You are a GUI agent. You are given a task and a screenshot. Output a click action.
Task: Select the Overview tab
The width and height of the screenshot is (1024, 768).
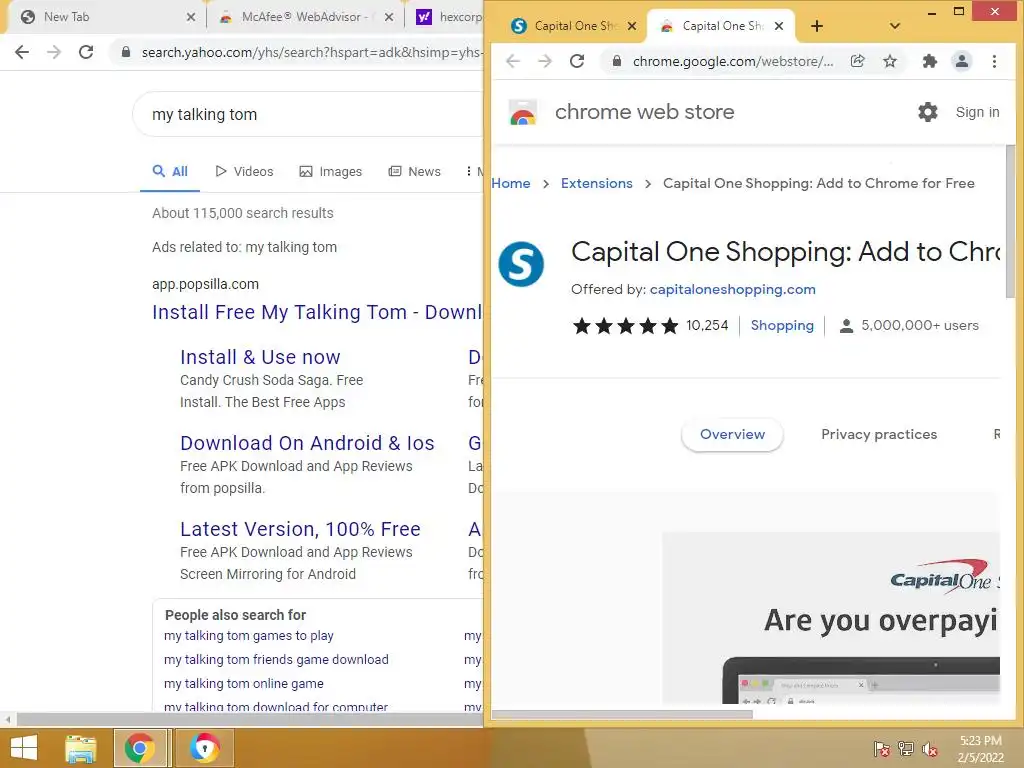pyautogui.click(x=732, y=434)
